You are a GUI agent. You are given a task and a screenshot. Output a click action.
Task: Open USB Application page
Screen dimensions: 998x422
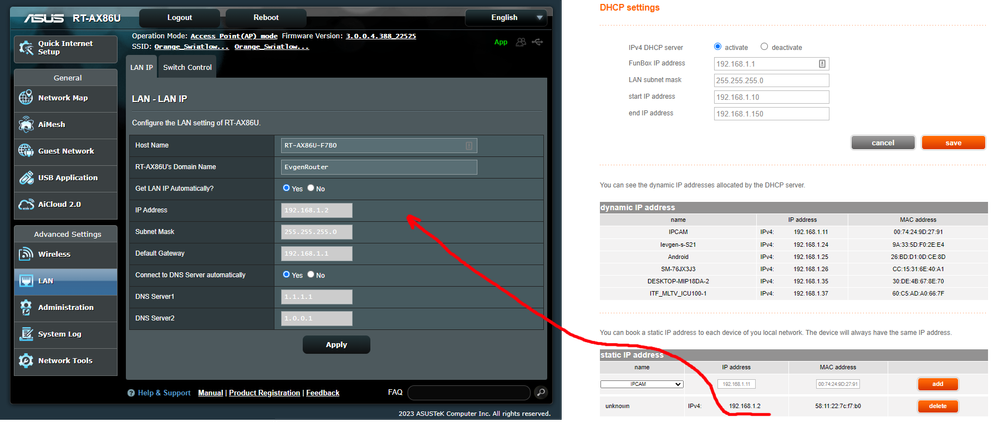(x=66, y=178)
